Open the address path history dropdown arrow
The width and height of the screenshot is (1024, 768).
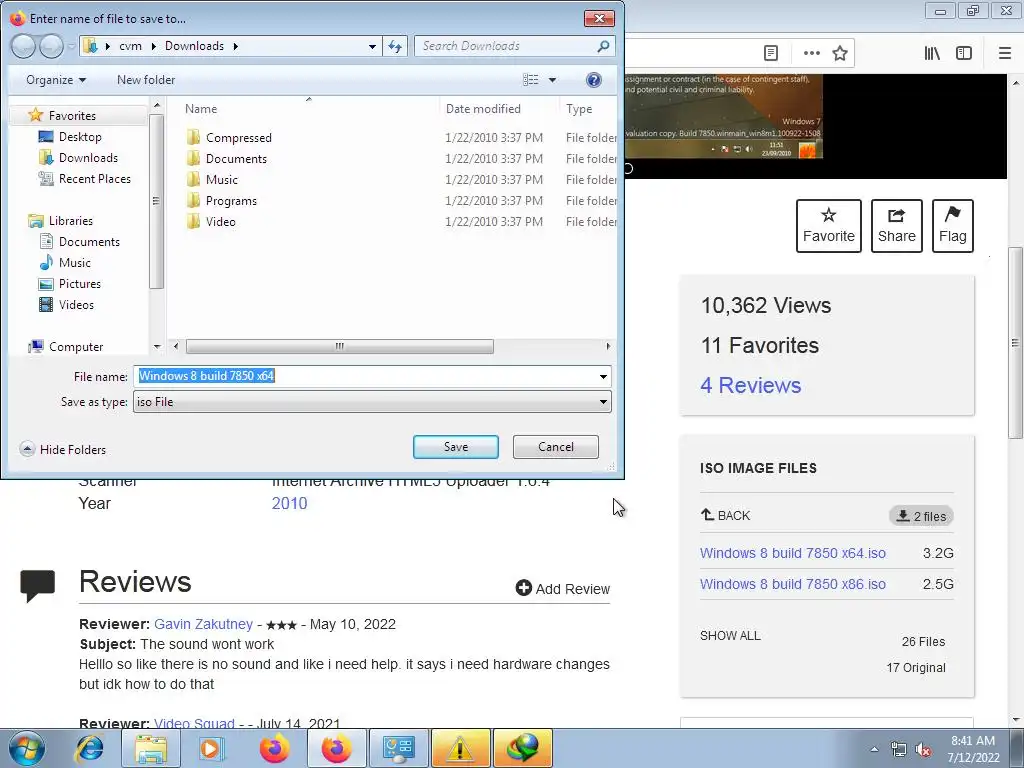(372, 46)
